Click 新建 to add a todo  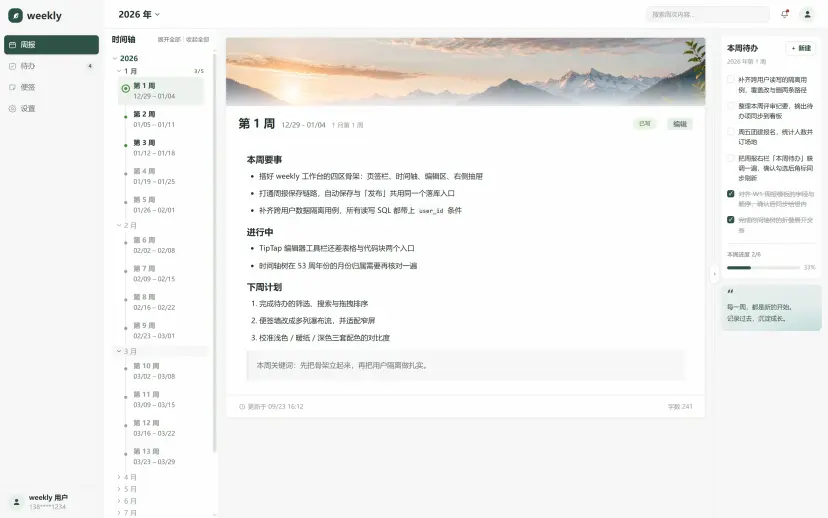click(801, 48)
